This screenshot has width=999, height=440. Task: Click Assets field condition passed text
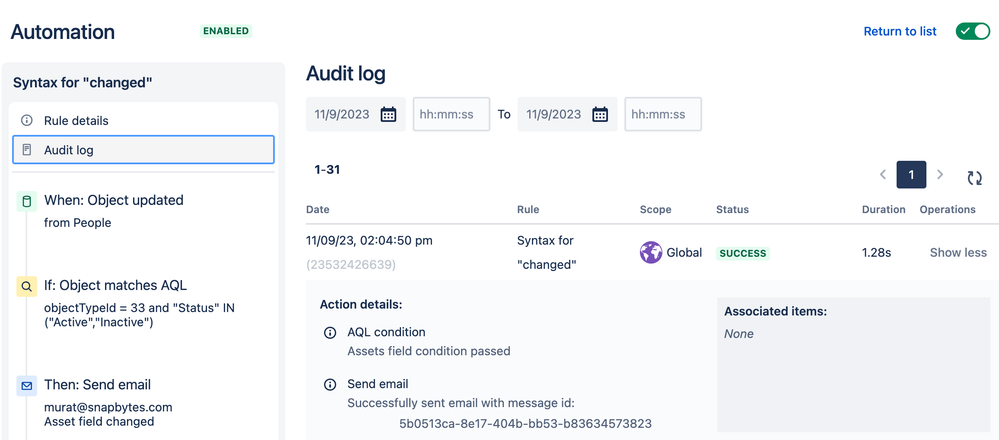click(x=429, y=351)
